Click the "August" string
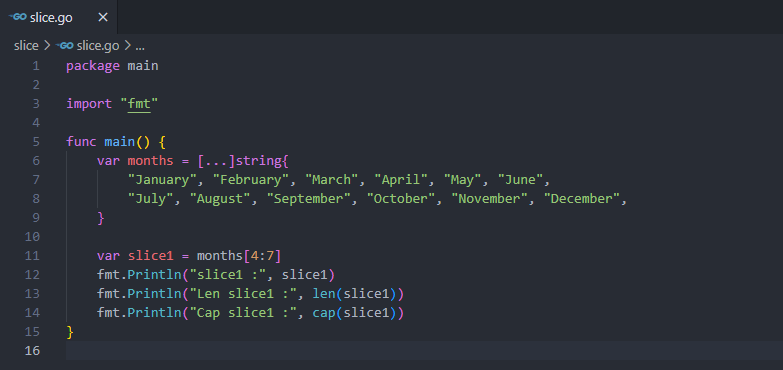 [220, 199]
